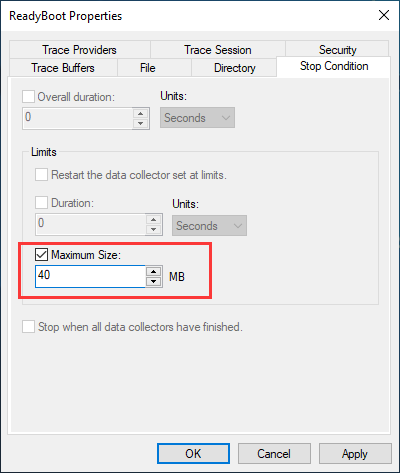Uncheck the Maximum Size checkbox
This screenshot has height=473, width=400.
point(41,255)
